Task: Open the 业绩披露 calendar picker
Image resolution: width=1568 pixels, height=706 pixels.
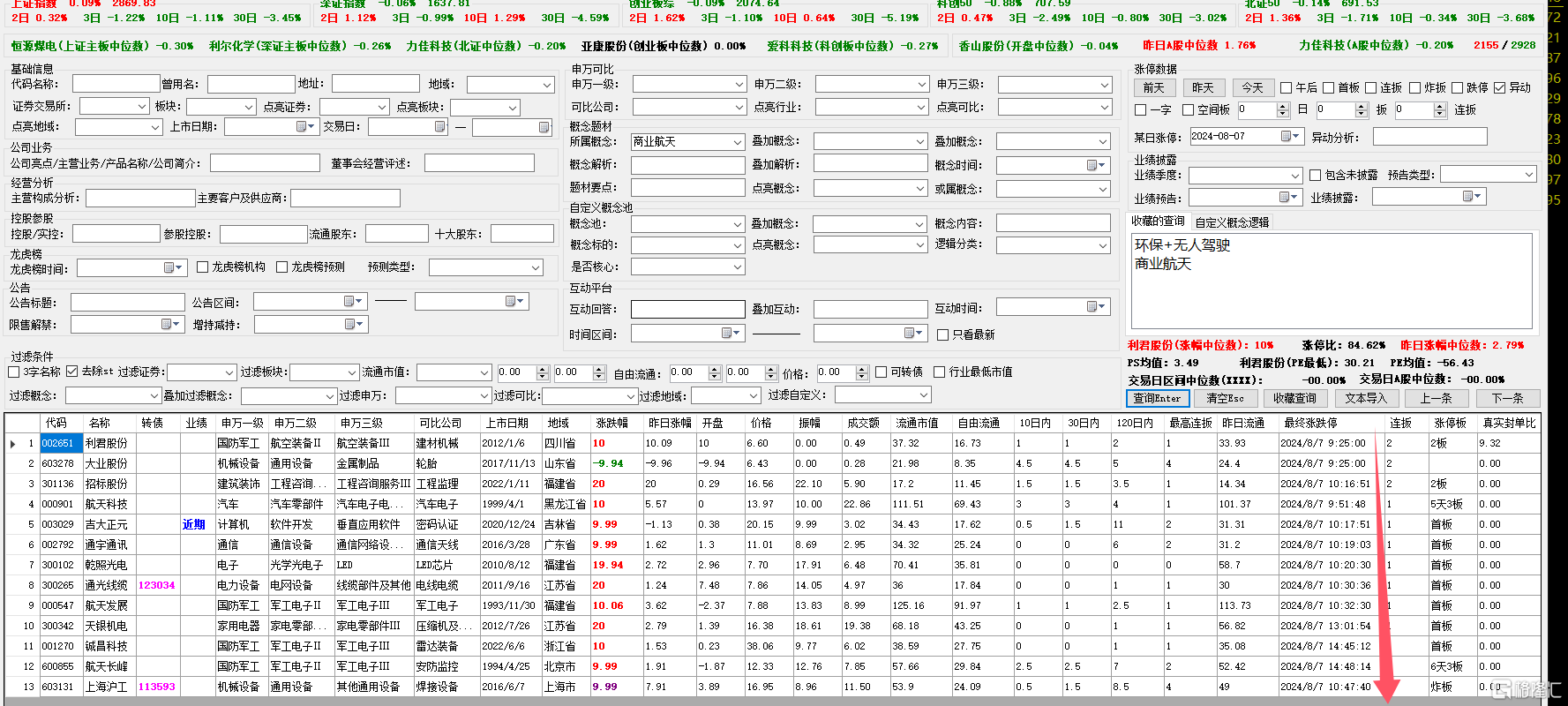Action: tap(1473, 197)
